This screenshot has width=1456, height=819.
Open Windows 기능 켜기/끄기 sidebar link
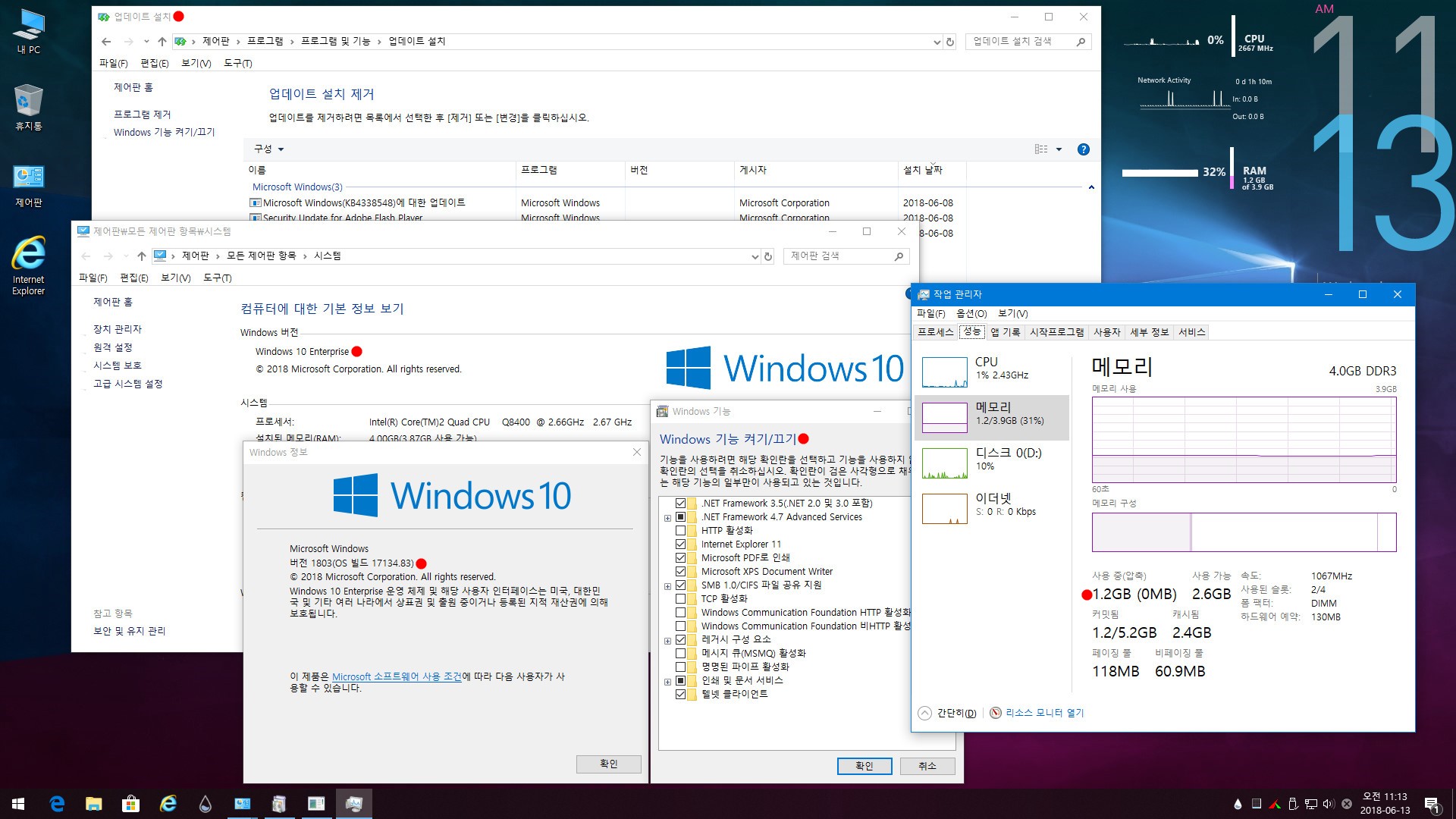(x=165, y=132)
